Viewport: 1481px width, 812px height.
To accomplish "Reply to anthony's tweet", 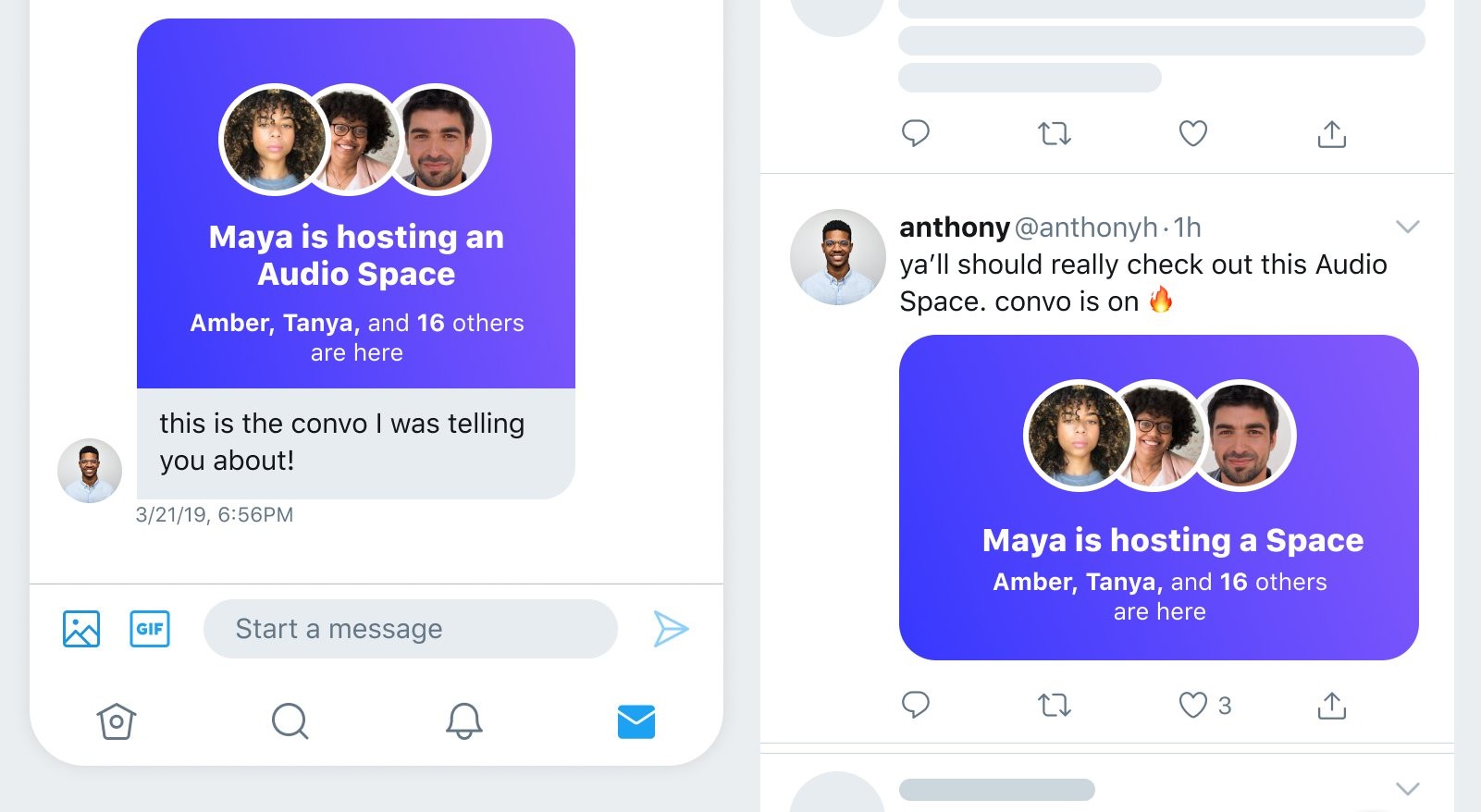I will (x=916, y=705).
